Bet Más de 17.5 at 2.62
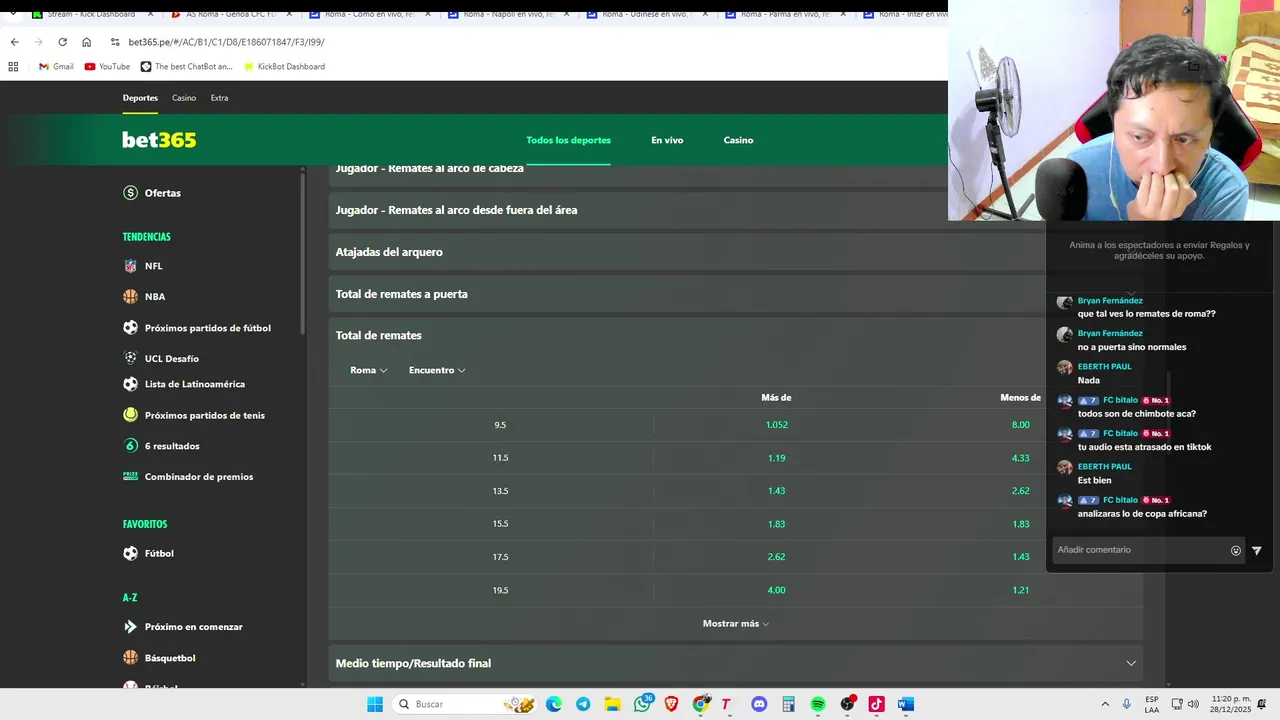This screenshot has height=720, width=1280. [x=776, y=557]
